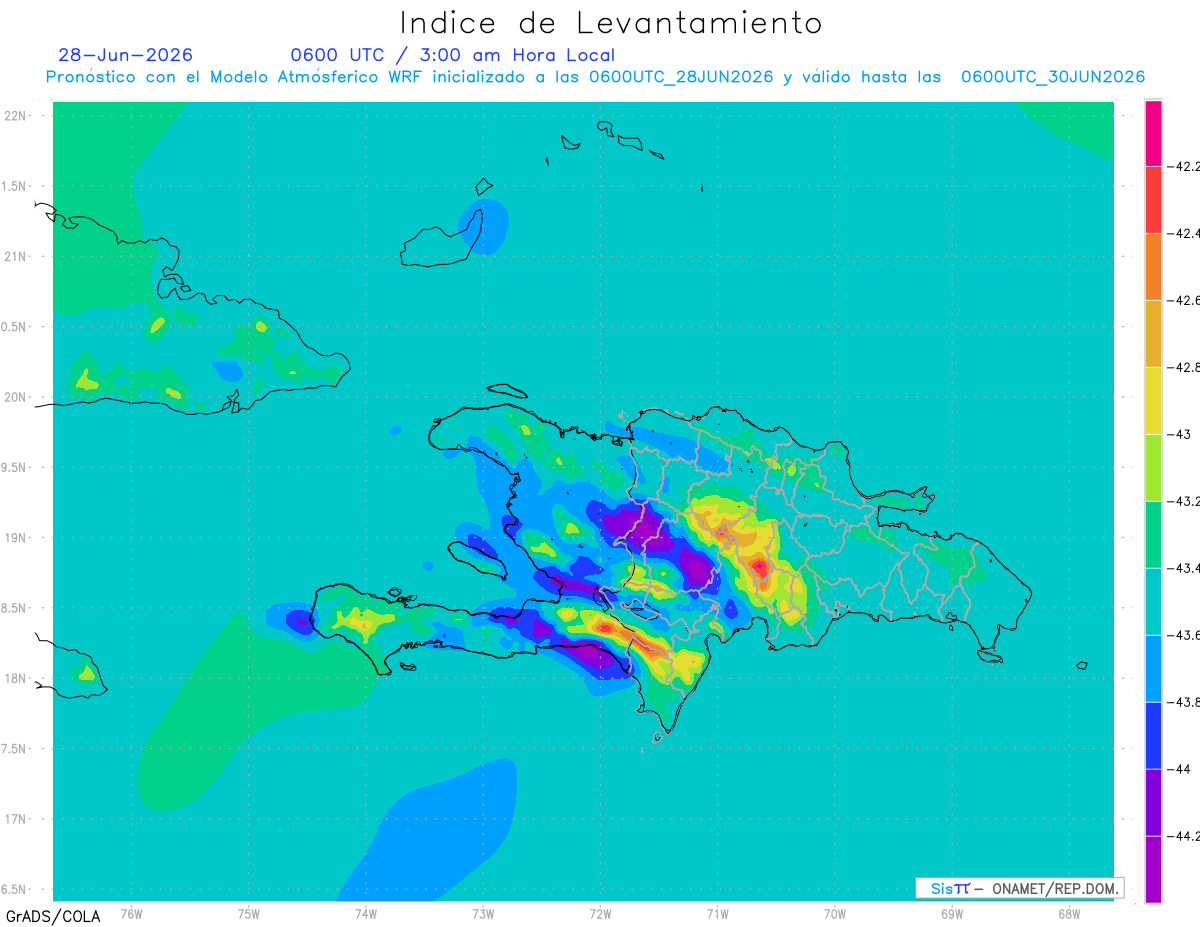Pick the violet bottom segment below -44.2

pos(1153,870)
